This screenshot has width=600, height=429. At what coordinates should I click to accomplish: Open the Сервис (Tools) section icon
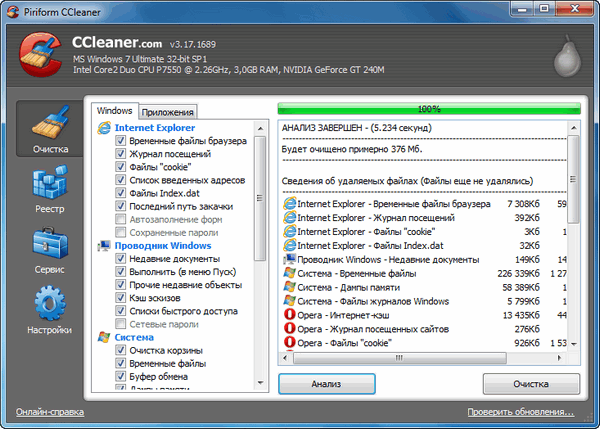[49, 248]
